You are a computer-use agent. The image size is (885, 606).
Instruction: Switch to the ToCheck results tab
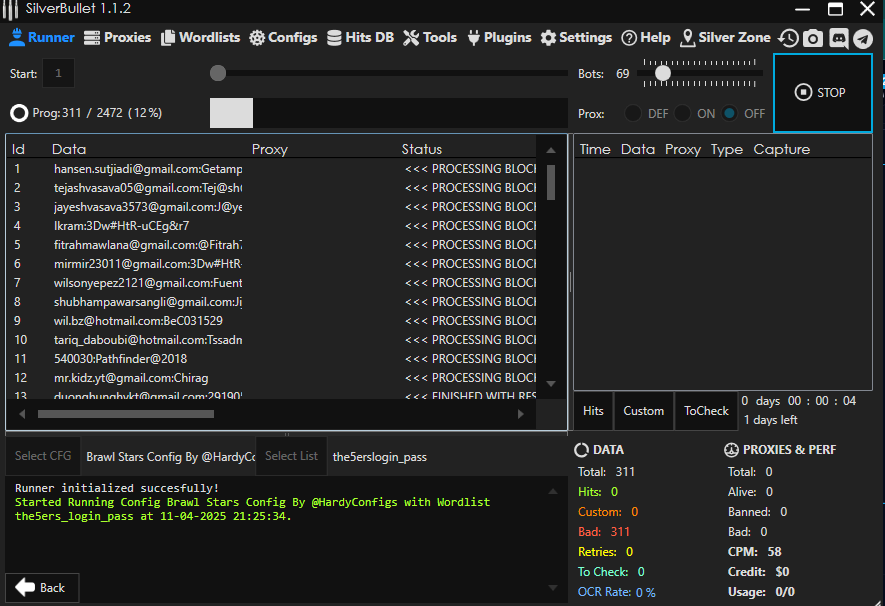tap(706, 411)
